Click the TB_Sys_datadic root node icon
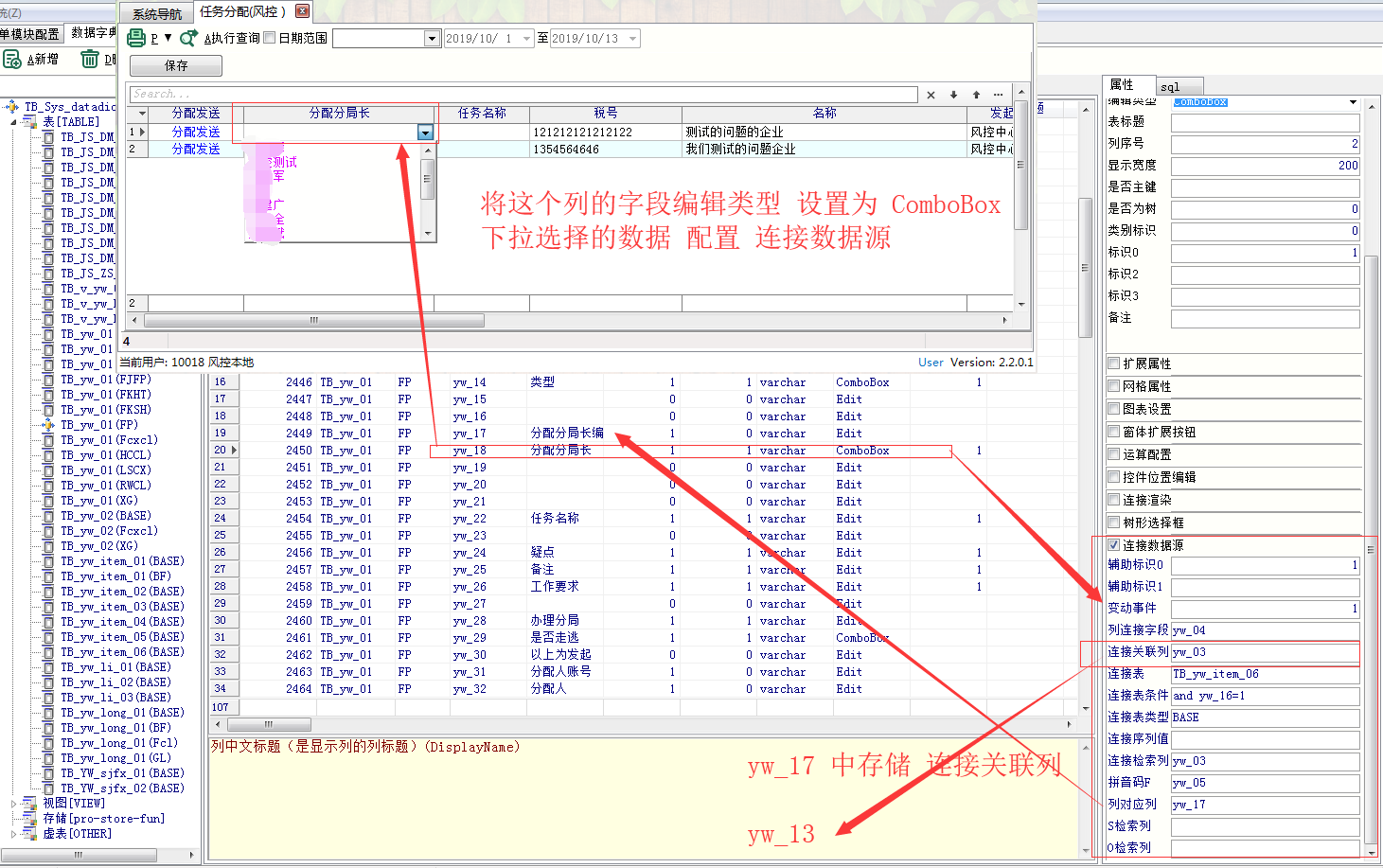This screenshot has height=868, width=1383. point(12,107)
